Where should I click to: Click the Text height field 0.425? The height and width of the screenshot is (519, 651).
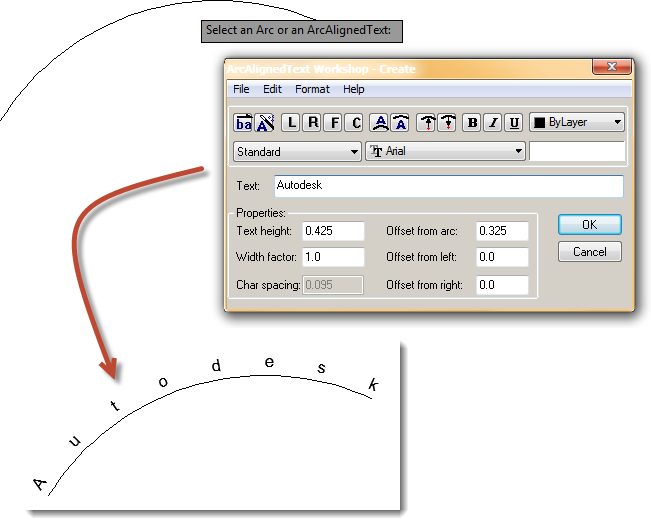pos(333,231)
